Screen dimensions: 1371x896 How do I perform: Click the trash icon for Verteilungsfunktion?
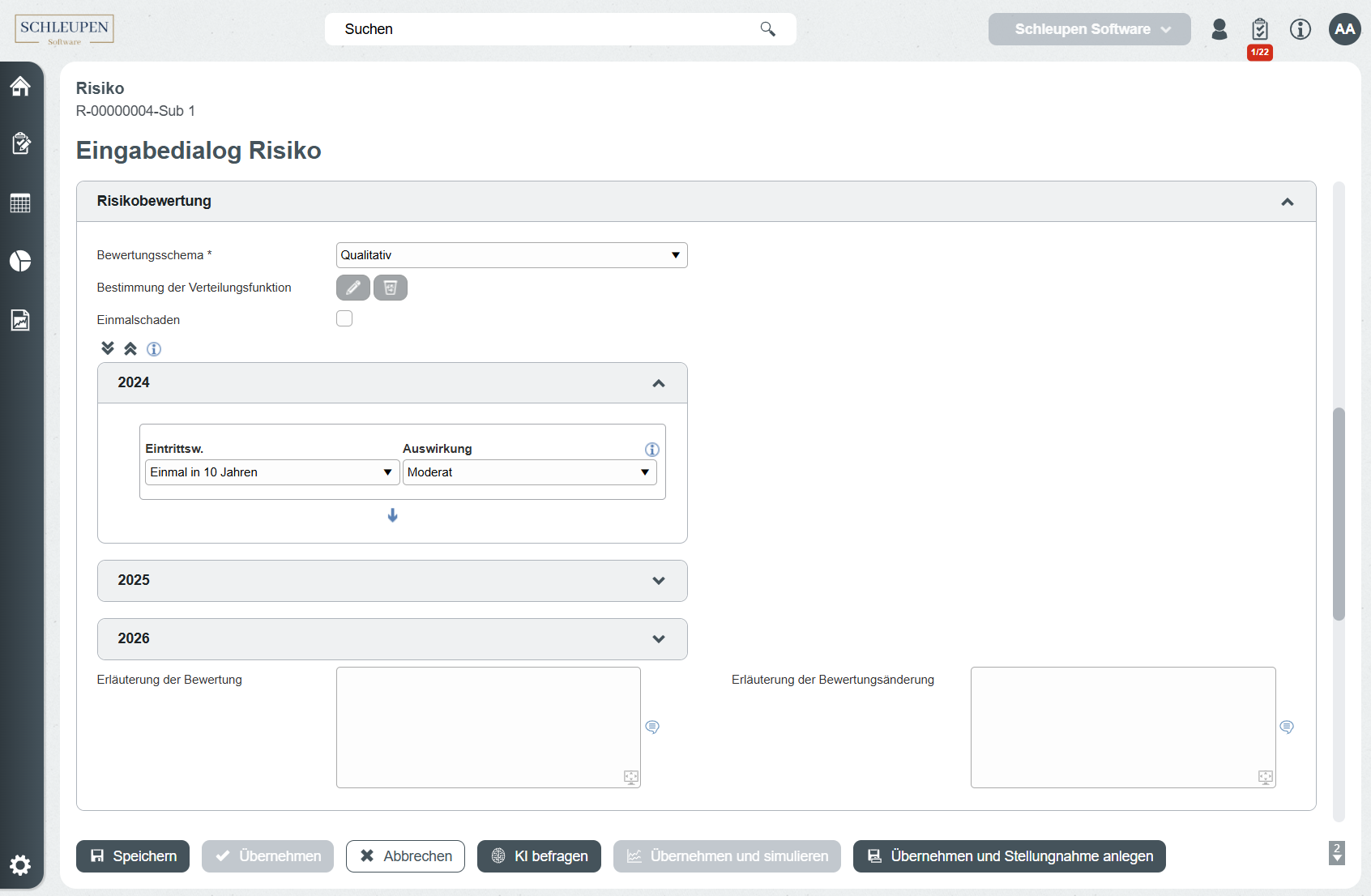pos(390,288)
